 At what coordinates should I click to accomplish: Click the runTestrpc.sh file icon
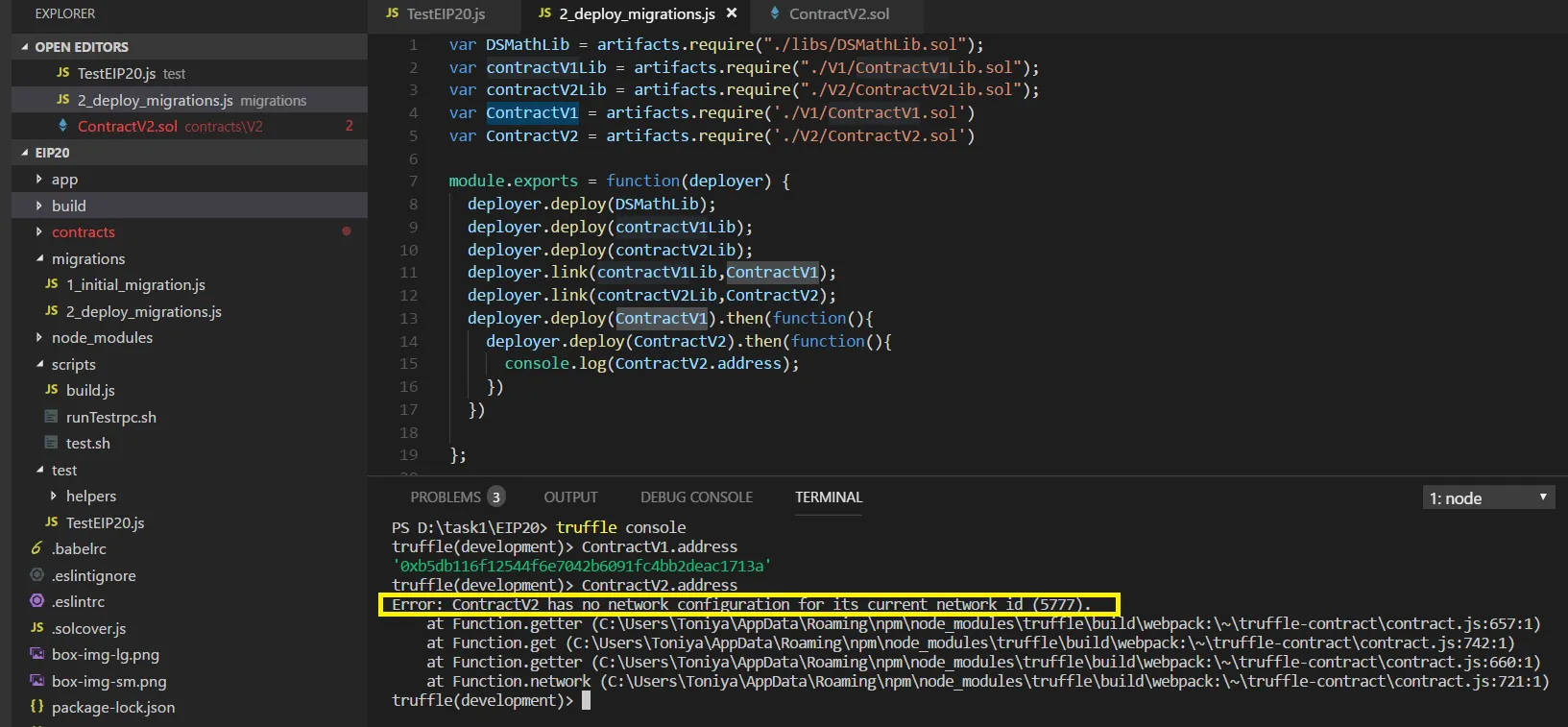[x=51, y=417]
